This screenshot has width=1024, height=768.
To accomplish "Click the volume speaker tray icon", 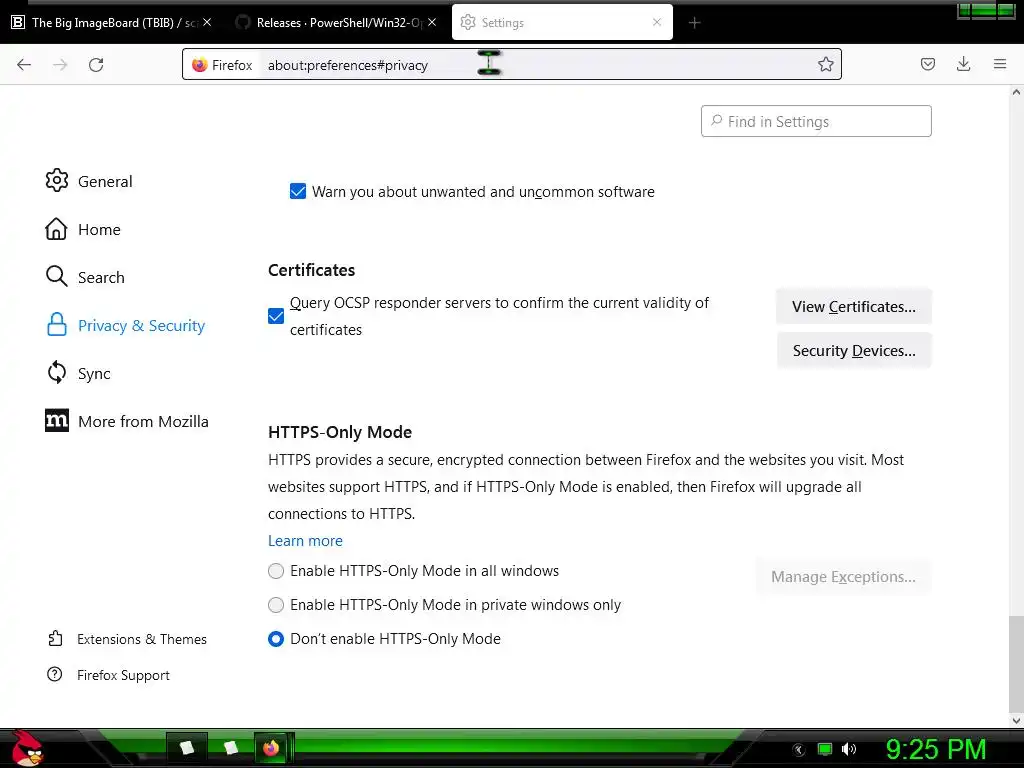I will pos(849,749).
